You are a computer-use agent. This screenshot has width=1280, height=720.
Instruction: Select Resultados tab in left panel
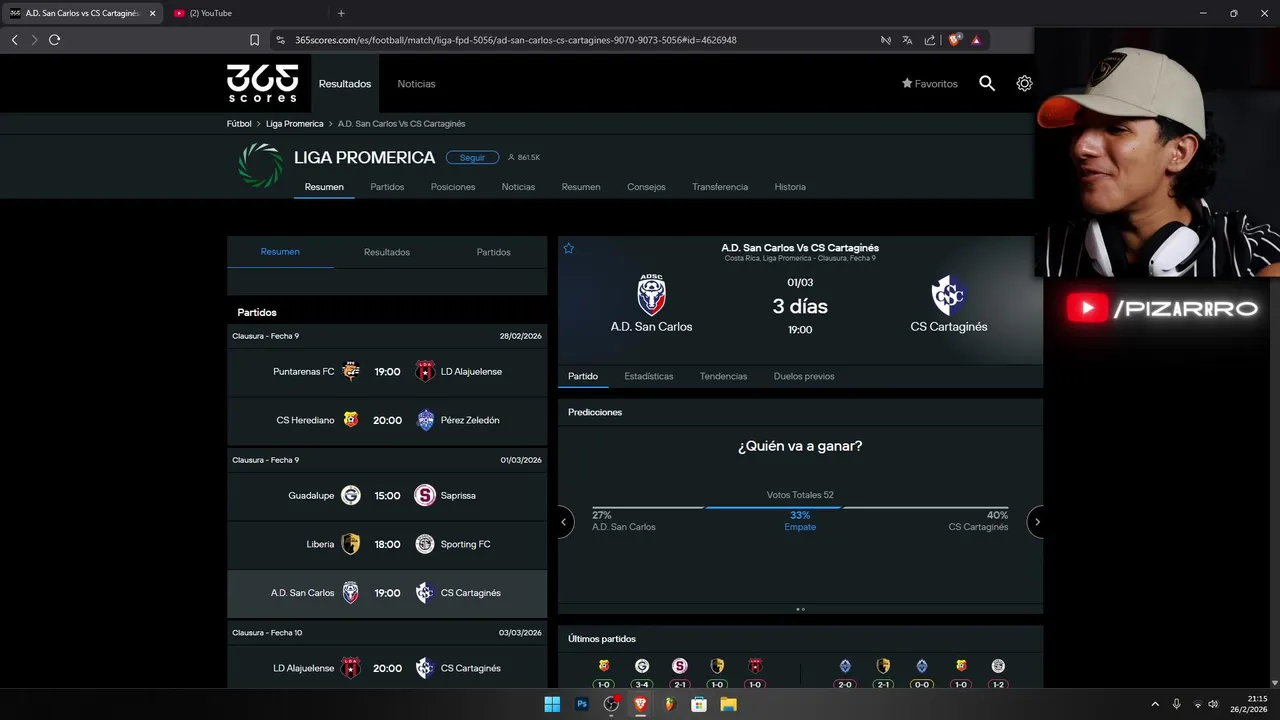pyautogui.click(x=387, y=252)
